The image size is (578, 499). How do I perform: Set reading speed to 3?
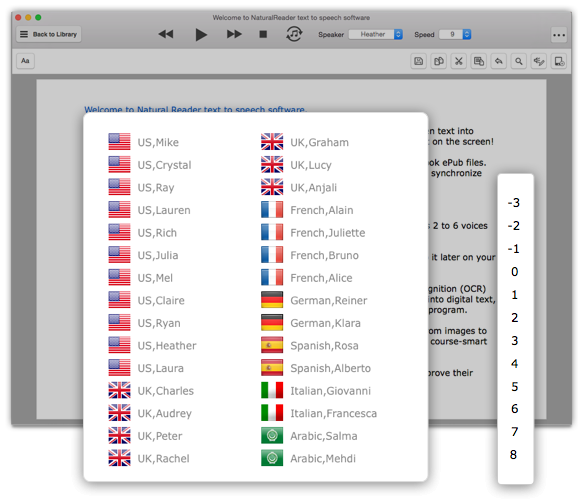click(515, 340)
